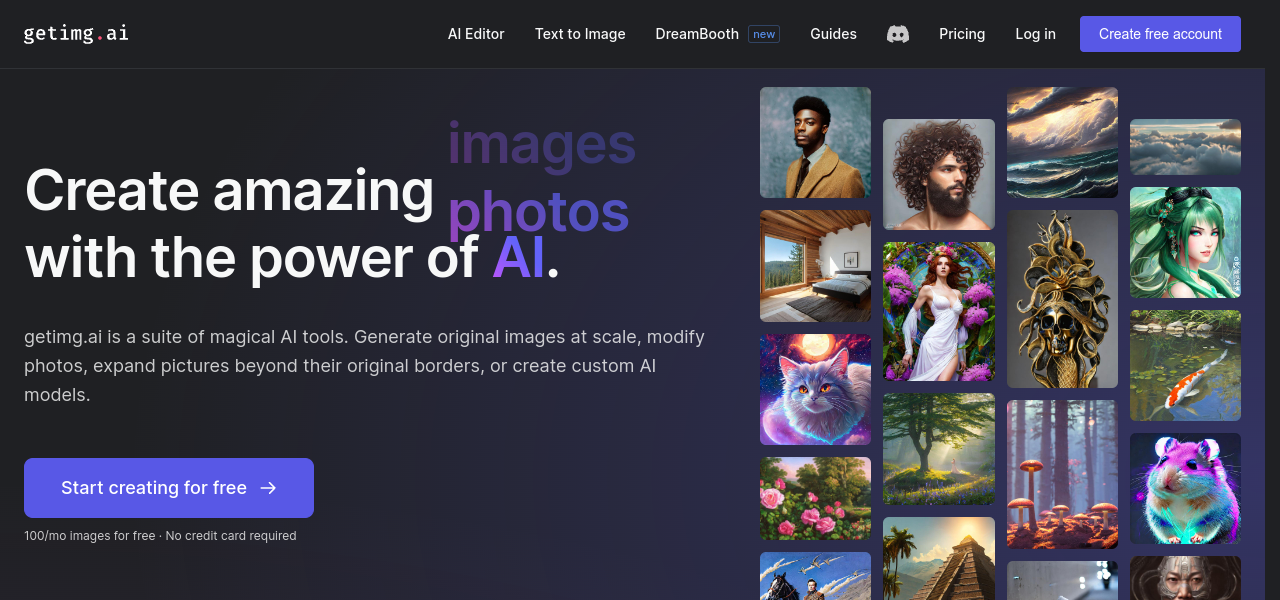1280x600 pixels.
Task: Select the red mushroom forest image
Action: [x=1062, y=474]
